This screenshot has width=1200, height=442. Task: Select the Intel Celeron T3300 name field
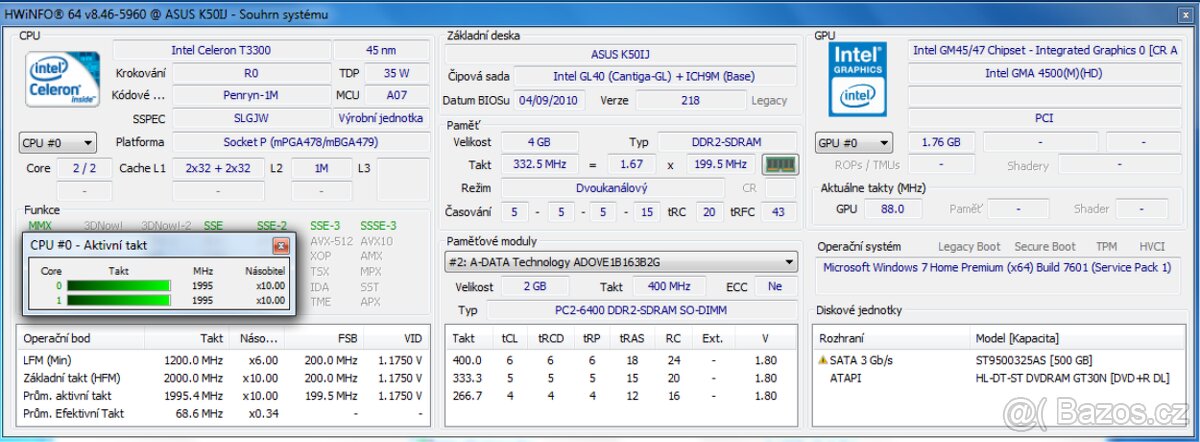tap(221, 50)
